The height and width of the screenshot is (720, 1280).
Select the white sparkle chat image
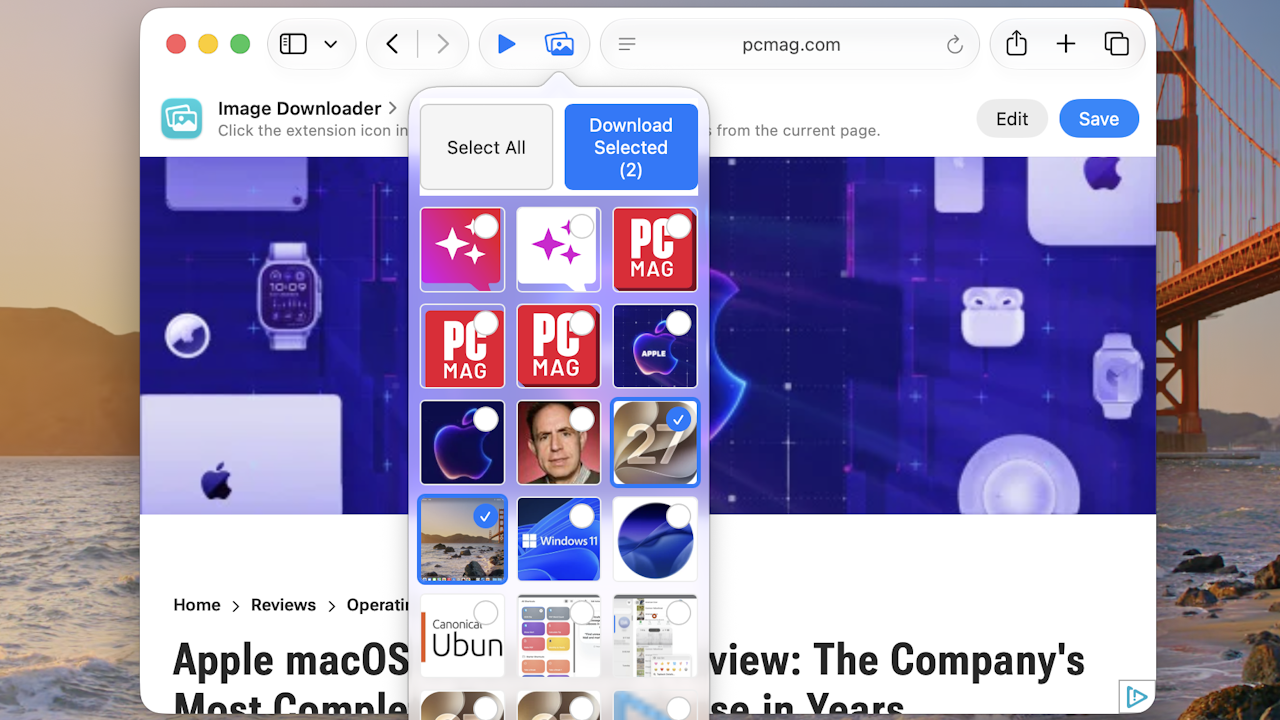558,249
